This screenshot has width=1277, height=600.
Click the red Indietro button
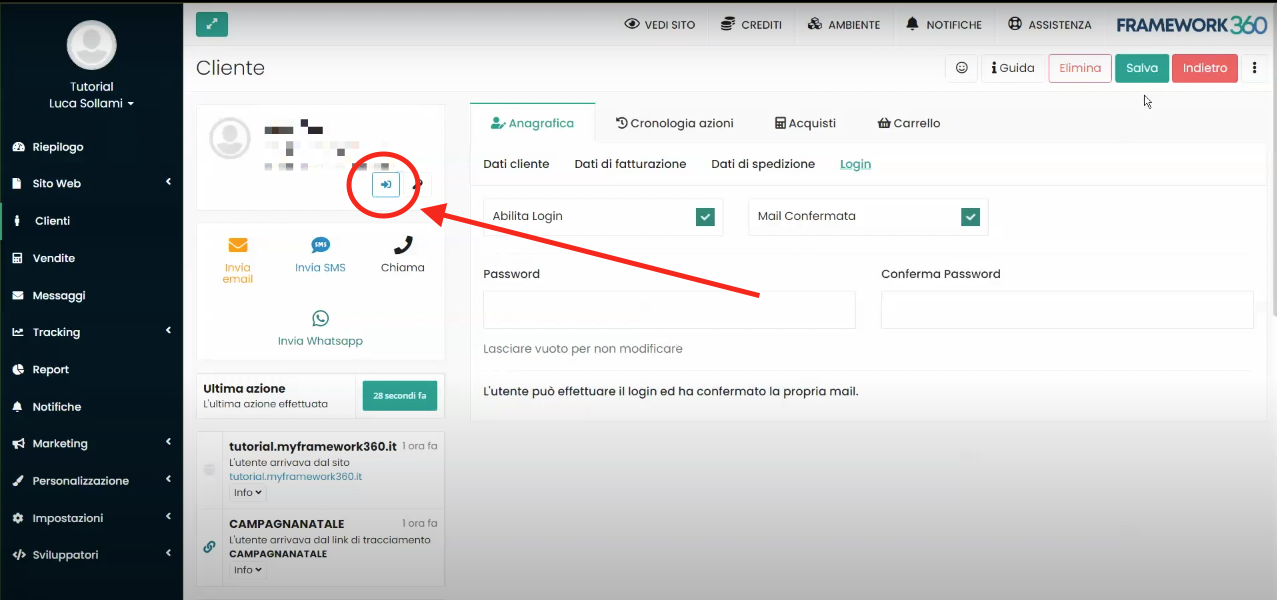pyautogui.click(x=1204, y=68)
